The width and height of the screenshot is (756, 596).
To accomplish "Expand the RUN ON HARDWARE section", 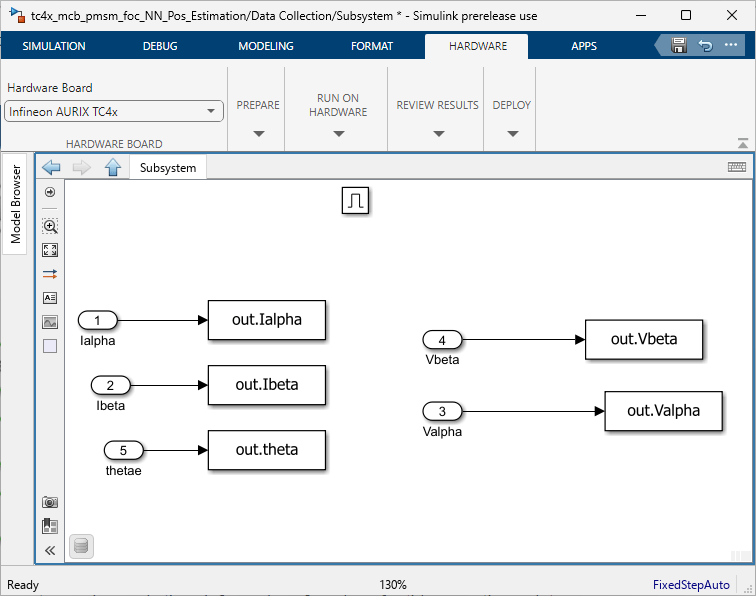I will [338, 134].
